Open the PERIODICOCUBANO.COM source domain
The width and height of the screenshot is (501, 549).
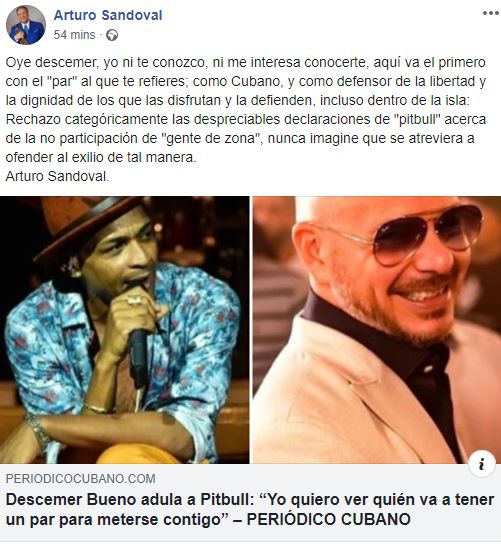(81, 479)
